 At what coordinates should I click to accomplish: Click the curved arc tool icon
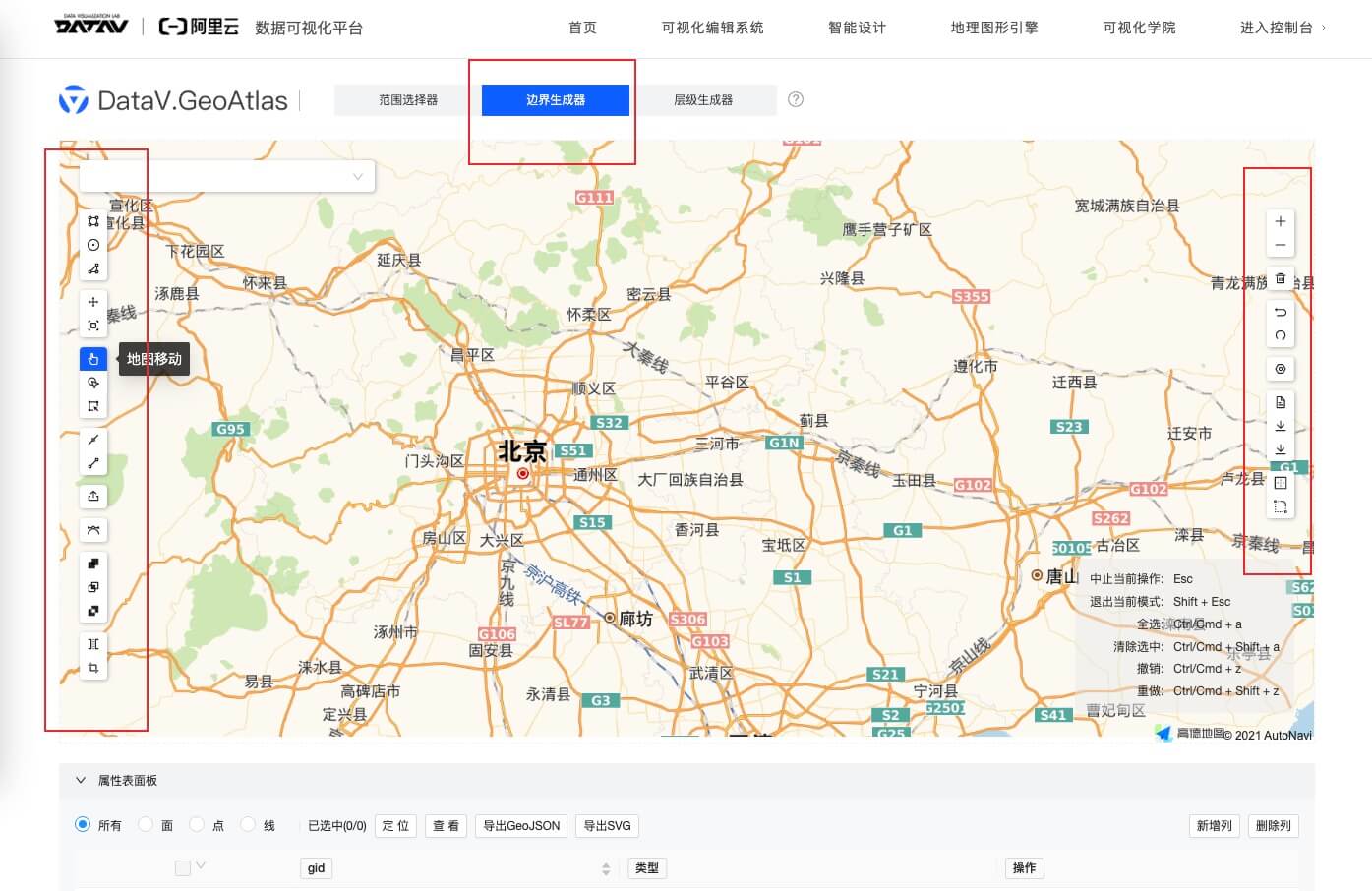tap(93, 530)
